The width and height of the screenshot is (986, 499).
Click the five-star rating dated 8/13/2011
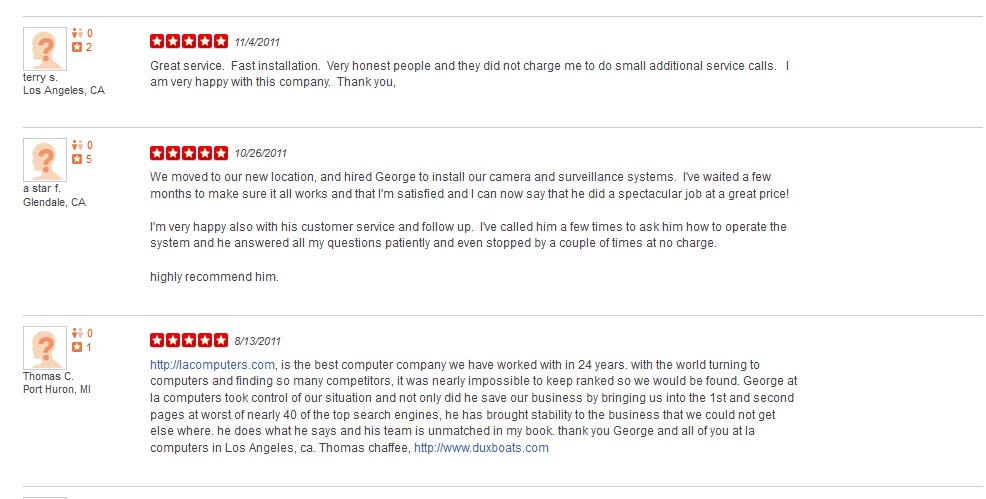coord(189,341)
